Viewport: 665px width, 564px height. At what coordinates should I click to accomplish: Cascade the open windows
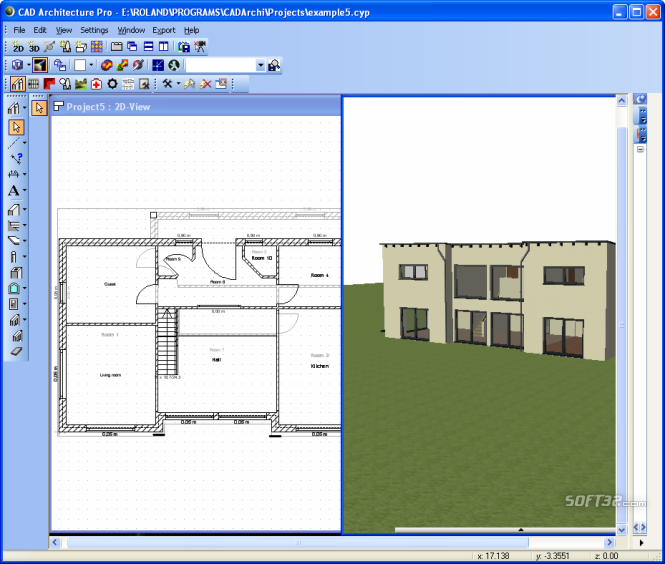tap(132, 47)
